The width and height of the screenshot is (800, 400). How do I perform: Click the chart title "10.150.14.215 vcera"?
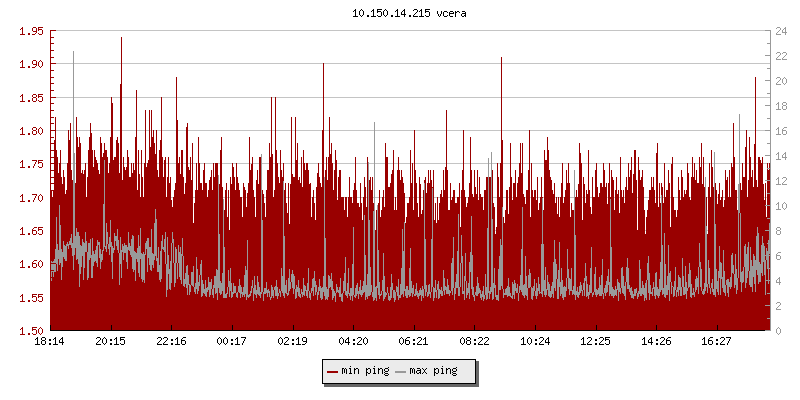coord(400,14)
